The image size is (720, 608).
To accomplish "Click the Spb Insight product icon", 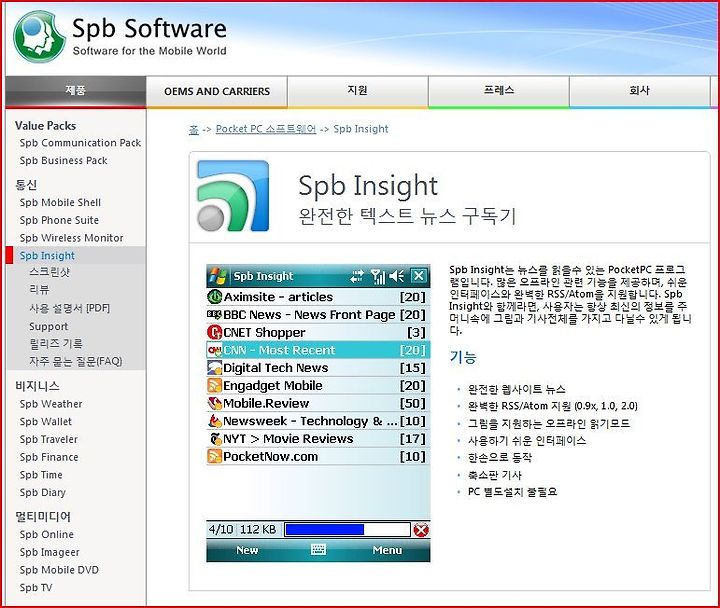I will (233, 195).
